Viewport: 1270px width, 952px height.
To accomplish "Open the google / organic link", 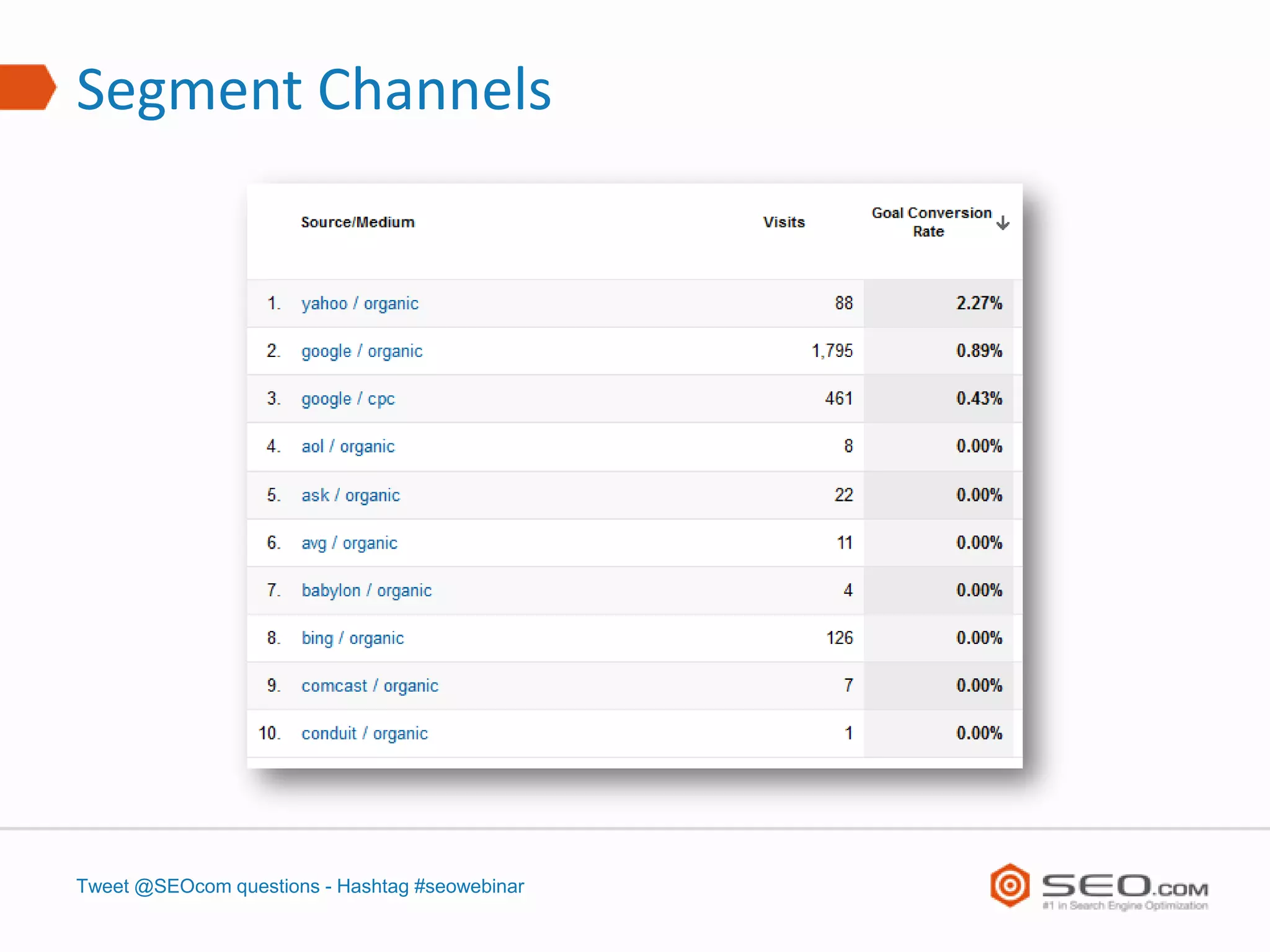I will click(x=362, y=351).
